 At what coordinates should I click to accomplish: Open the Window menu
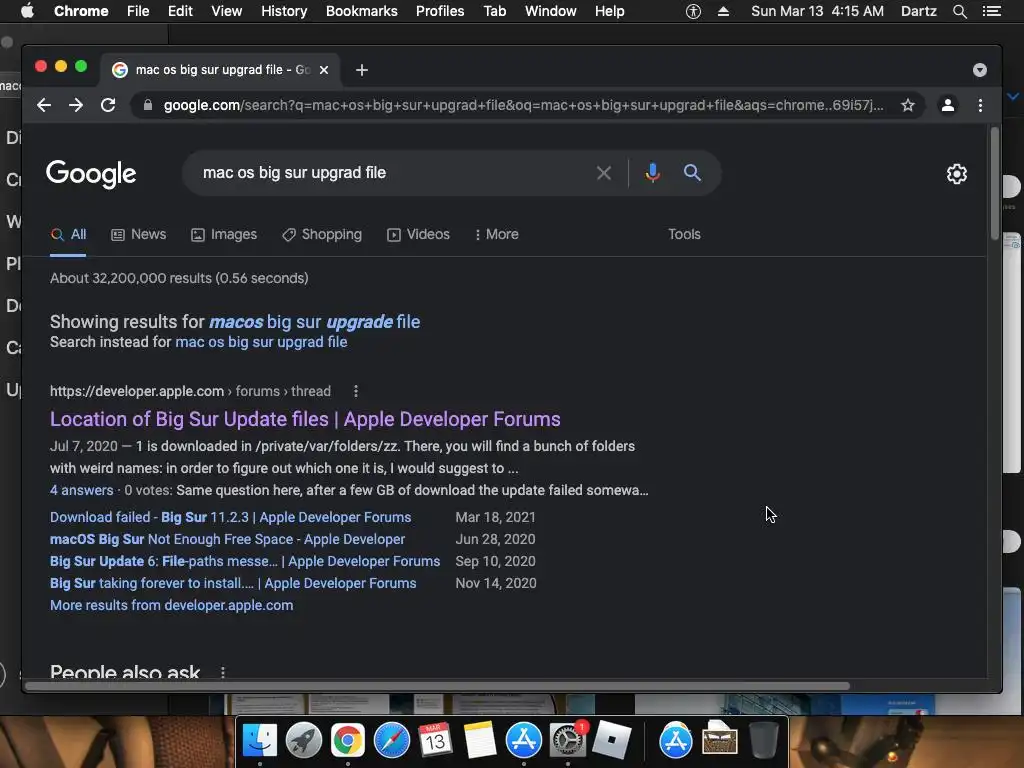(551, 11)
